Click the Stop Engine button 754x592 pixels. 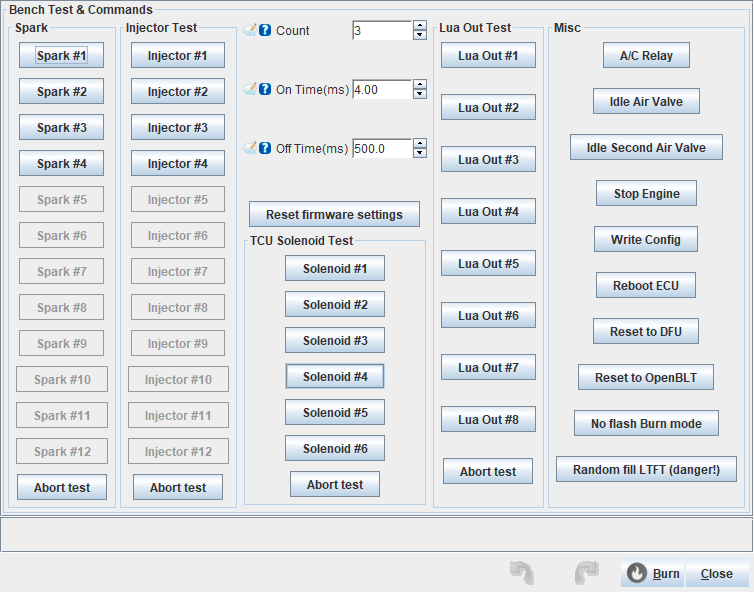click(x=646, y=193)
